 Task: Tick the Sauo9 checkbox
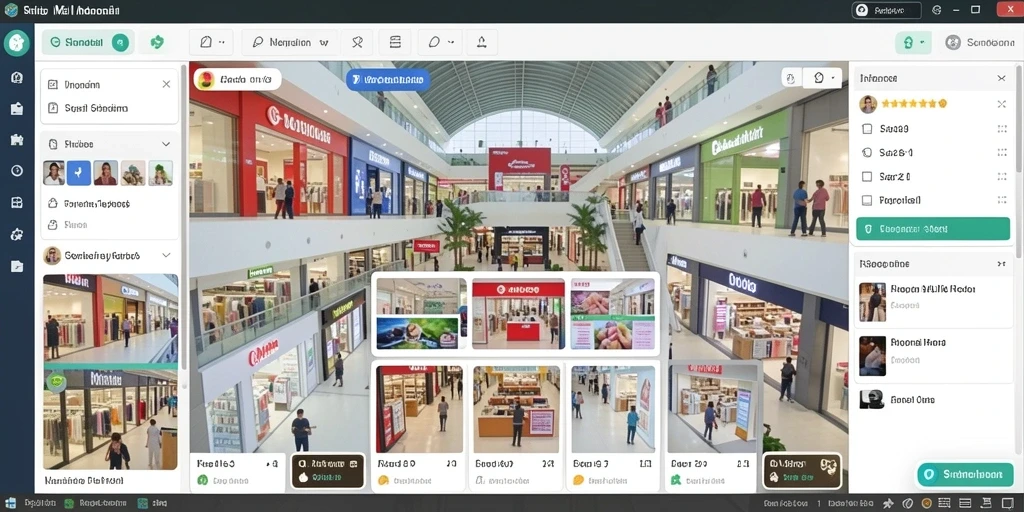(x=867, y=129)
